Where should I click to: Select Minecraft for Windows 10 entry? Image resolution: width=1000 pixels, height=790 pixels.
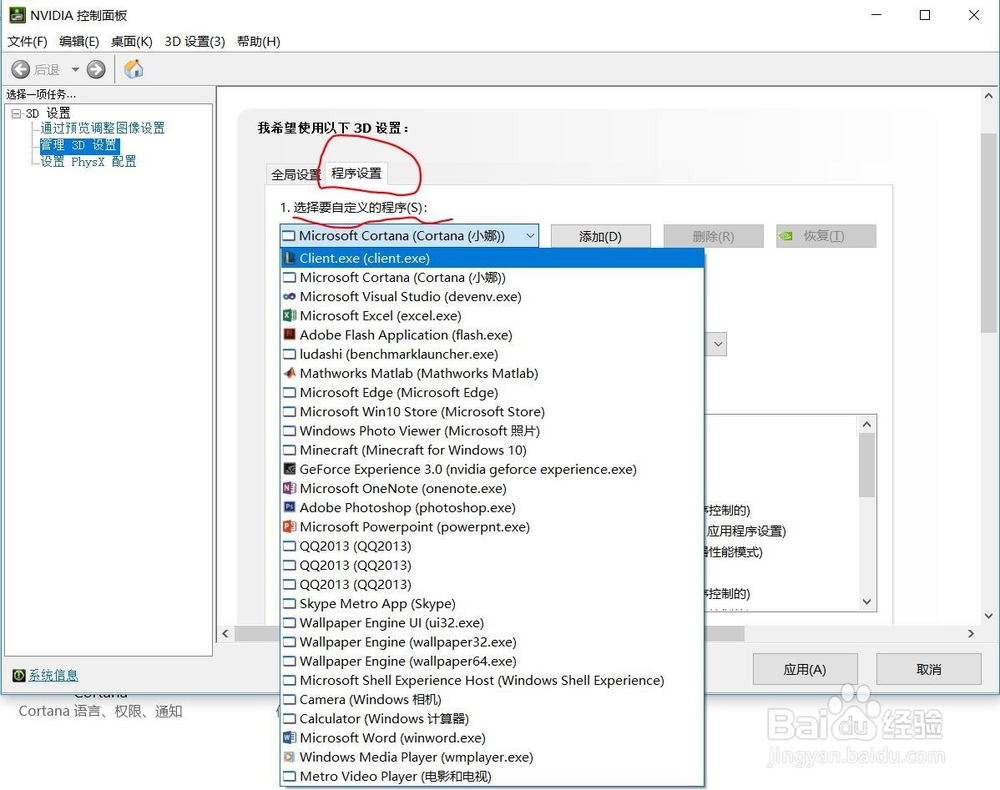[492, 450]
